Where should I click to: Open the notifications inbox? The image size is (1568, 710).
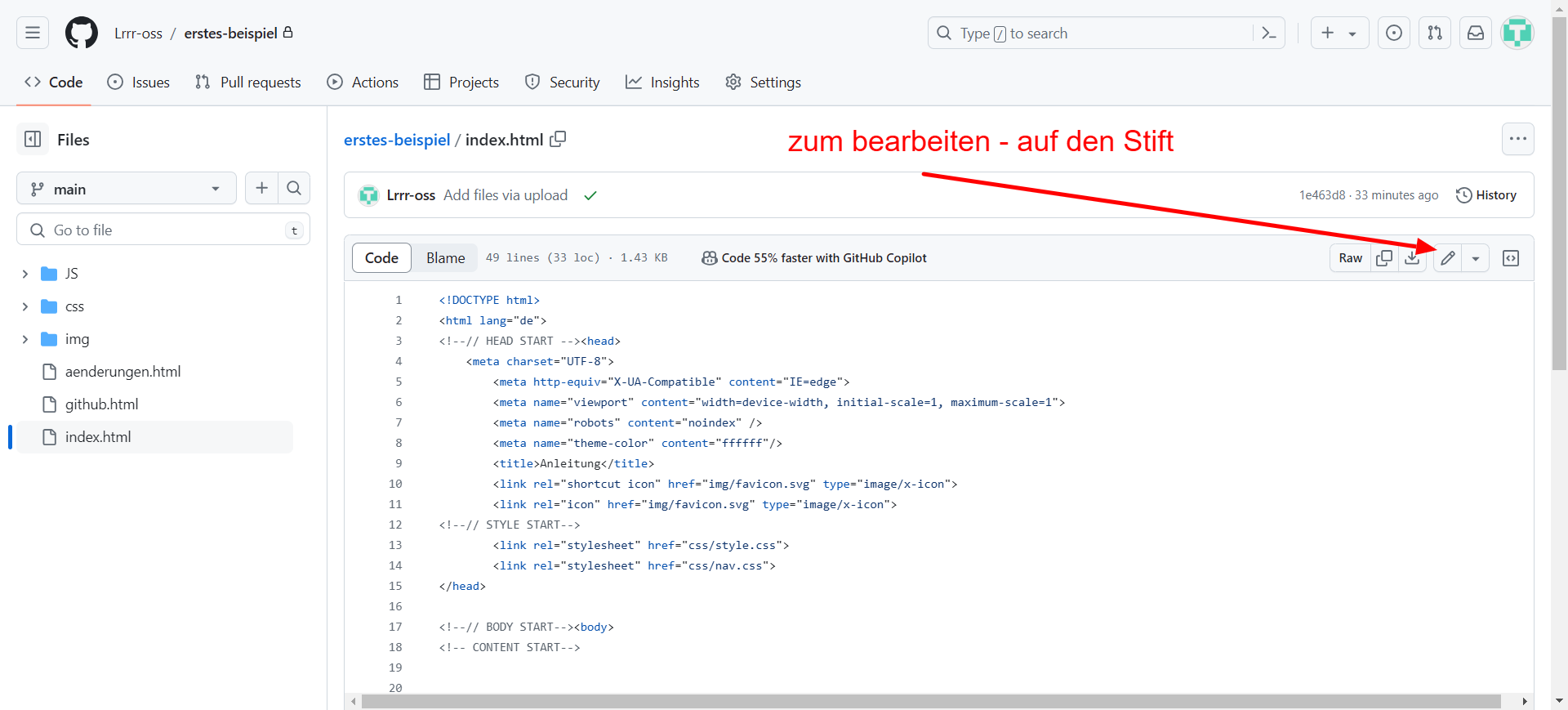[1476, 33]
